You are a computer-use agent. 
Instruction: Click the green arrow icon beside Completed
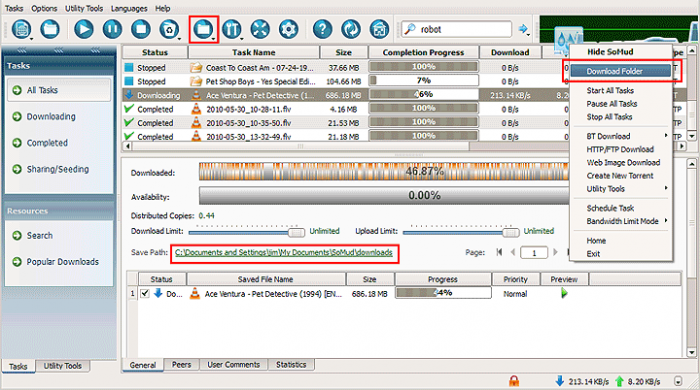pyautogui.click(x=17, y=143)
